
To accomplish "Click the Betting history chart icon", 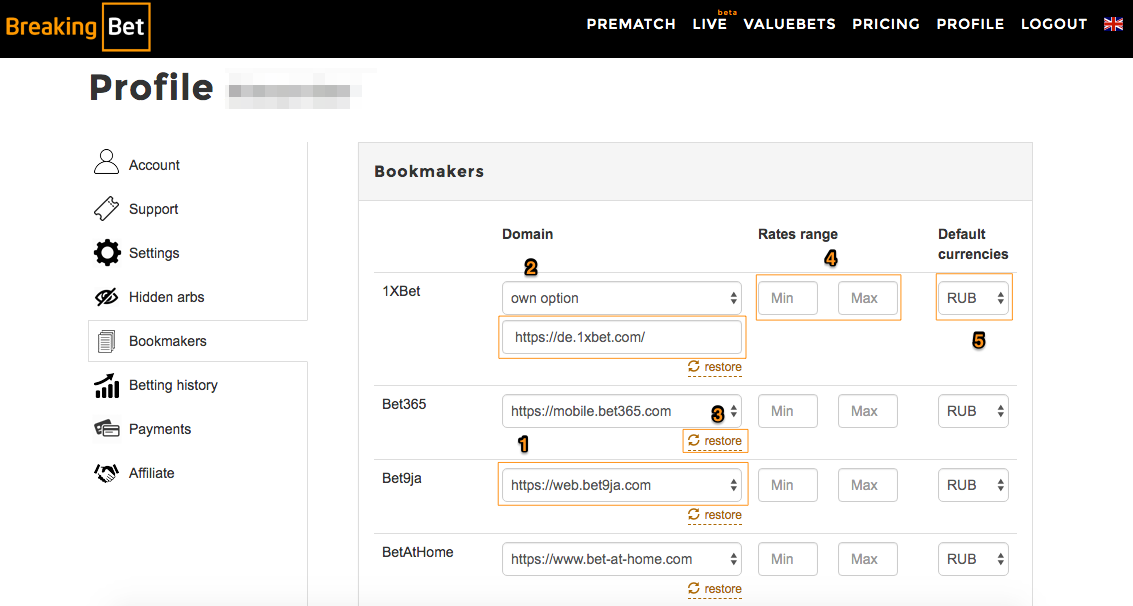I will click(106, 386).
